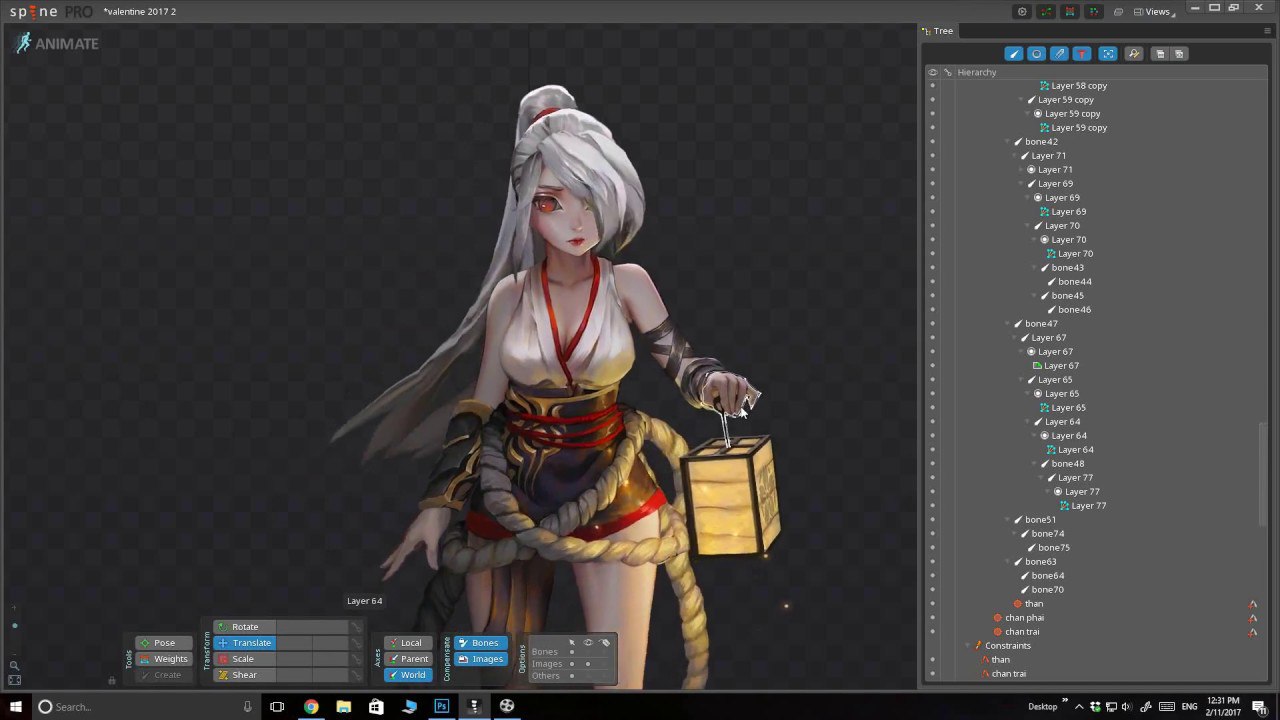The image size is (1280, 720).
Task: Click the collapse all tree button
Action: tap(1160, 54)
